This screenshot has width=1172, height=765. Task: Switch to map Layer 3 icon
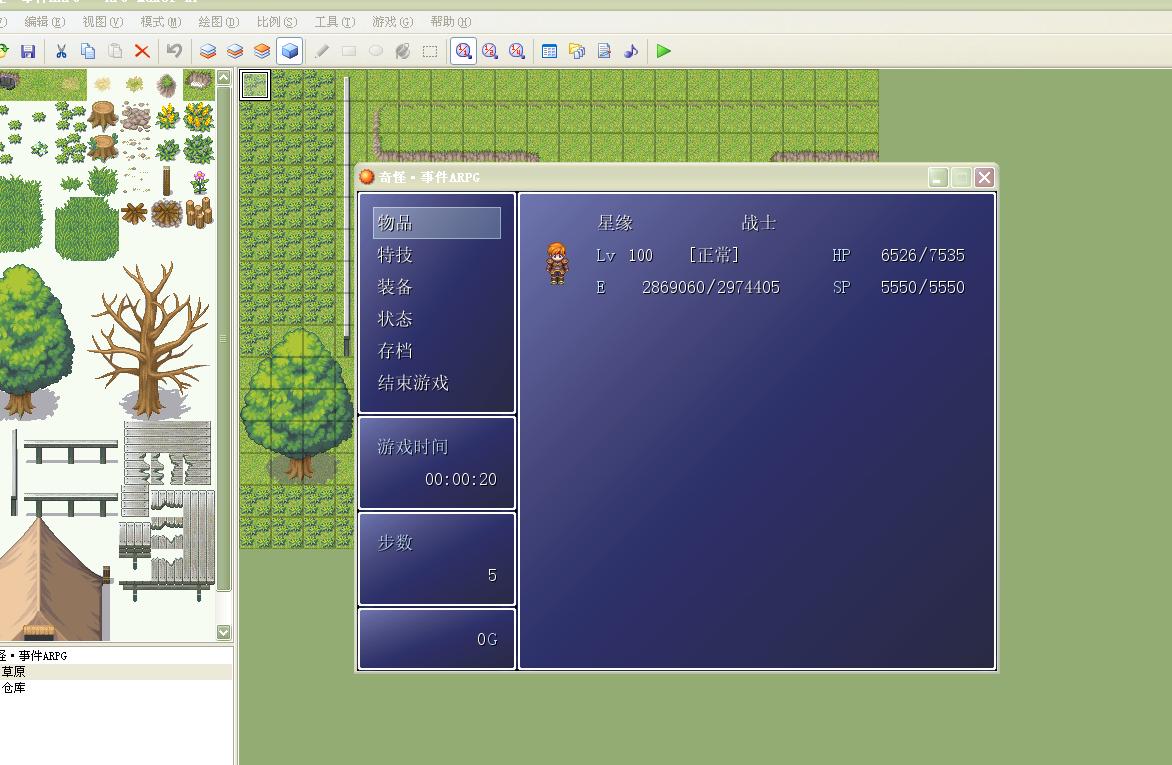click(262, 51)
